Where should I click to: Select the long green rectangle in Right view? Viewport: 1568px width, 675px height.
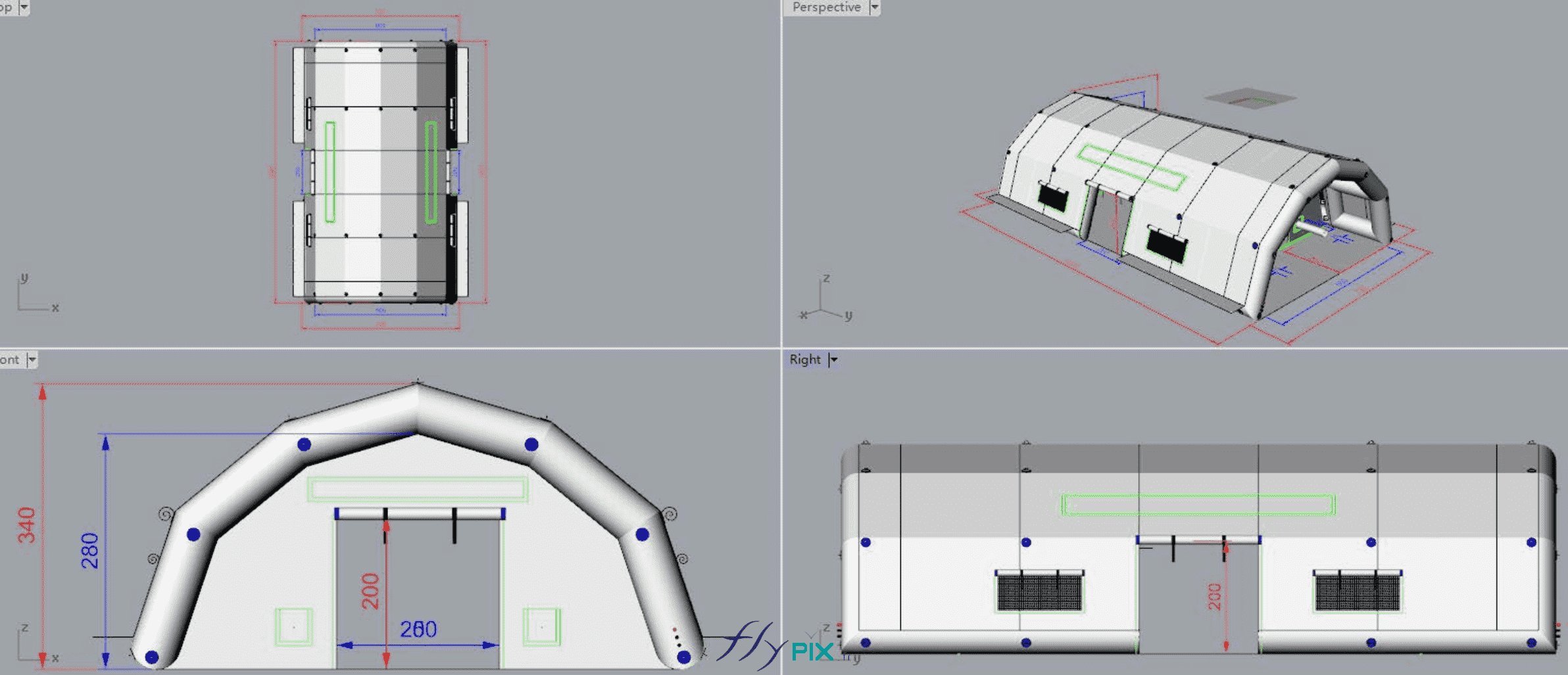point(1198,505)
